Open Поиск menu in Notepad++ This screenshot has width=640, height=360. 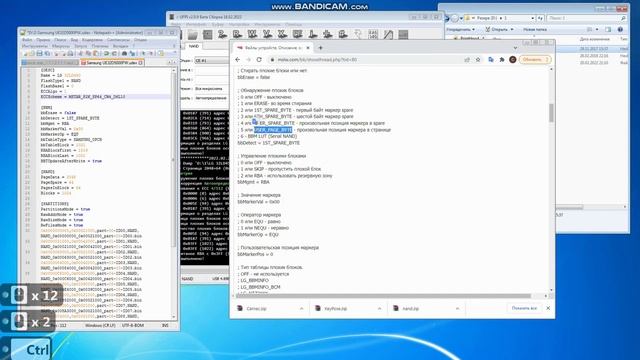click(x=60, y=40)
